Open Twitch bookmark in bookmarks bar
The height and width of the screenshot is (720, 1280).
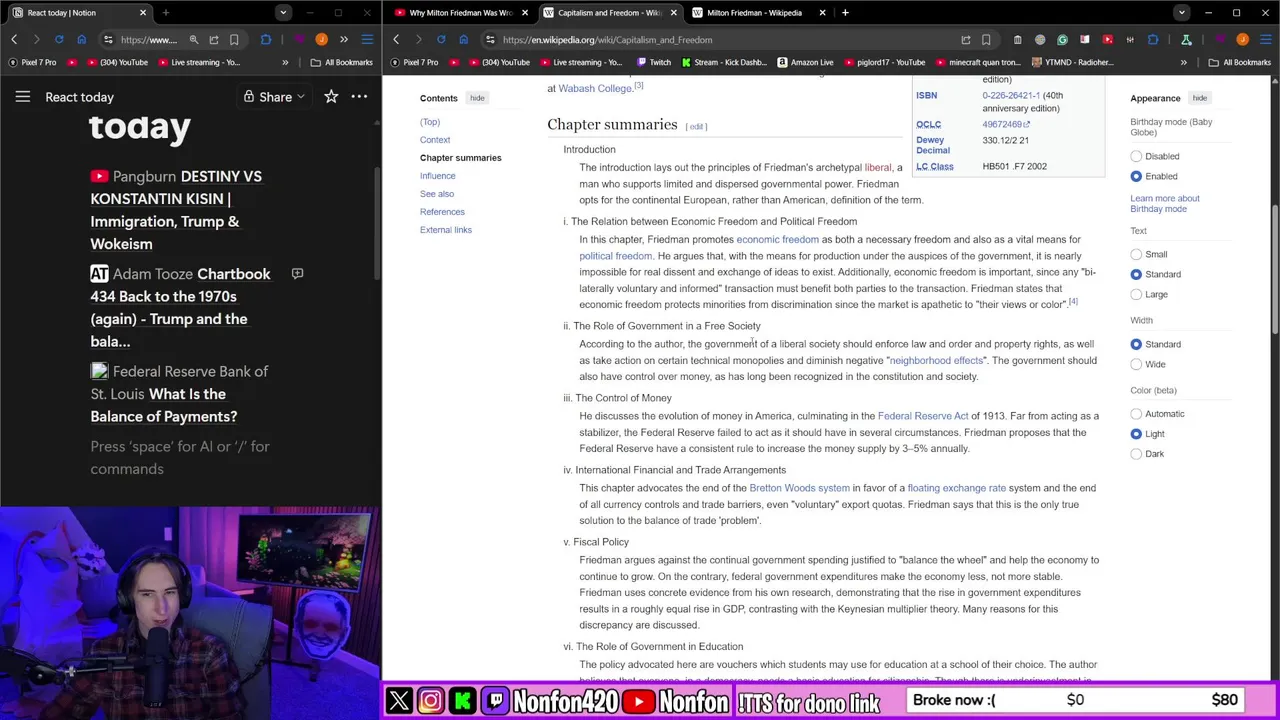pos(653,62)
